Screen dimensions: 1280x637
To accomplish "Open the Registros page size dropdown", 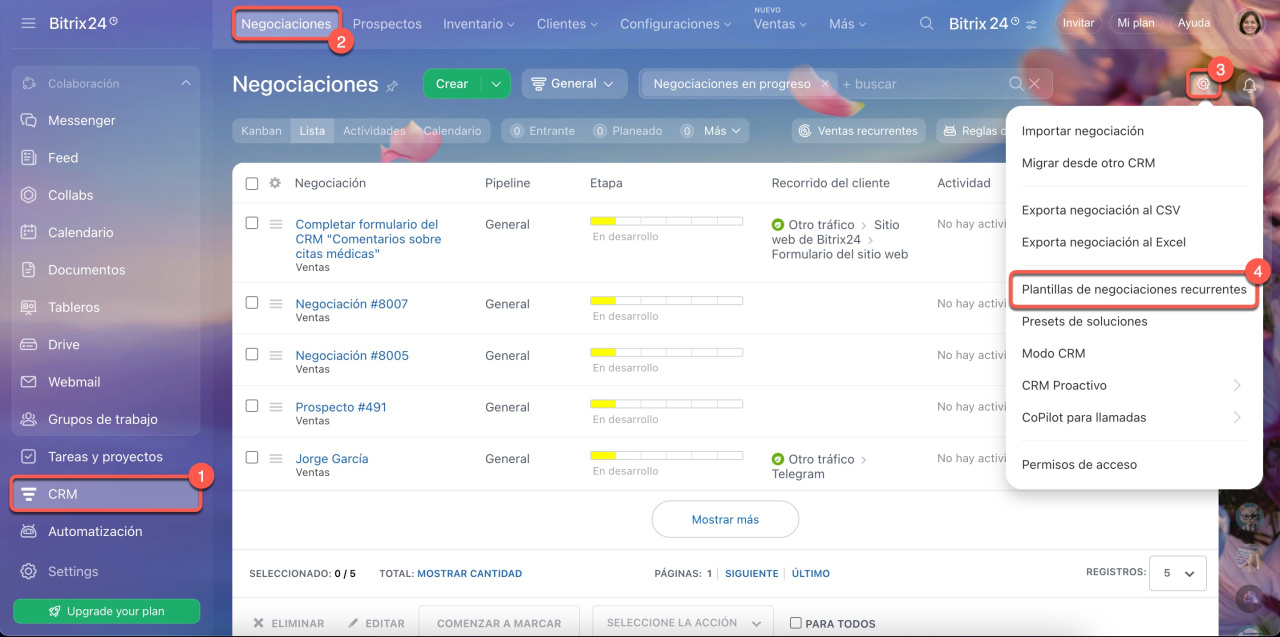I will (x=1178, y=574).
